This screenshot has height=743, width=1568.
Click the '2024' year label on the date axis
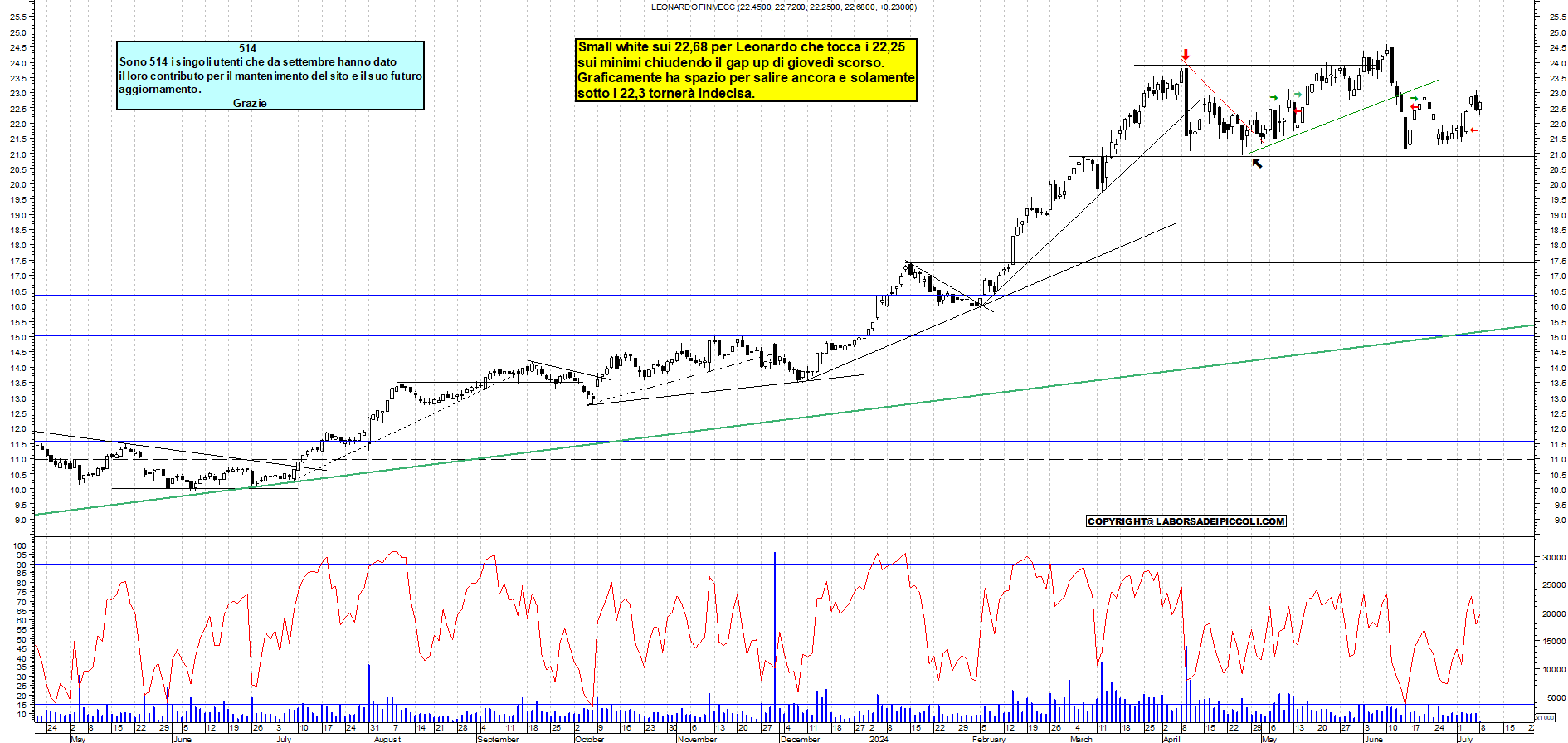(x=879, y=739)
